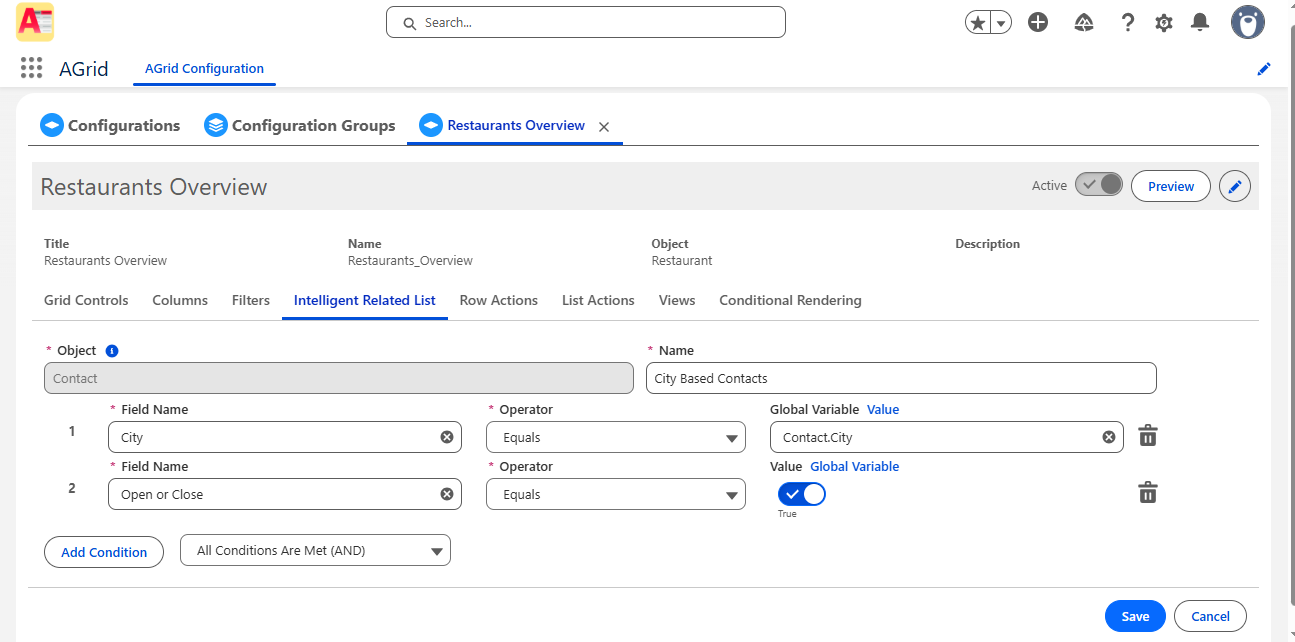Click the Add Condition button
The width and height of the screenshot is (1295, 642).
(x=104, y=552)
